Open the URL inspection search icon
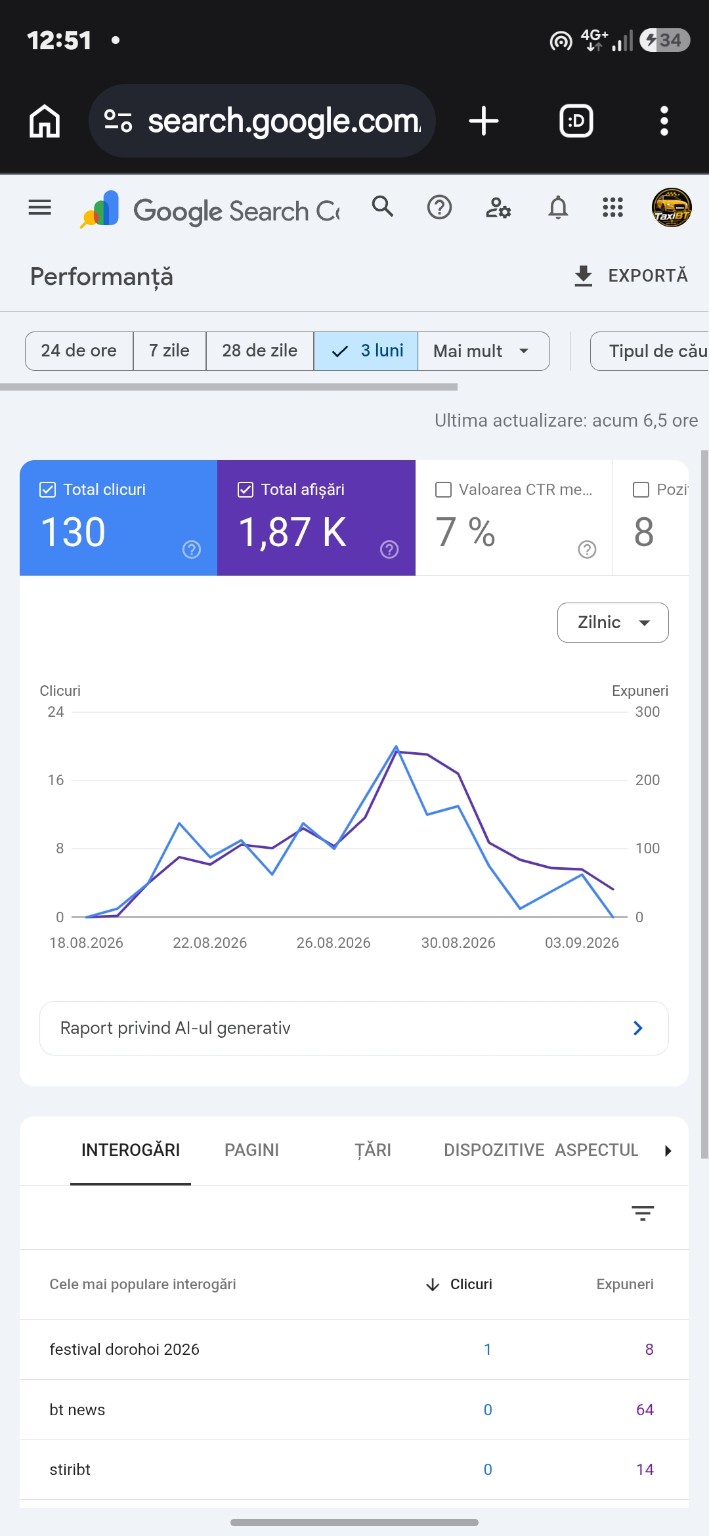Image resolution: width=709 pixels, height=1536 pixels. tap(382, 207)
